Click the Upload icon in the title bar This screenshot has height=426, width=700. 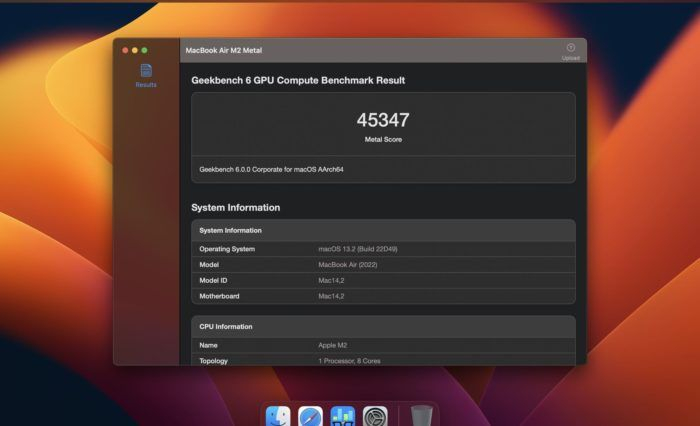tap(571, 48)
